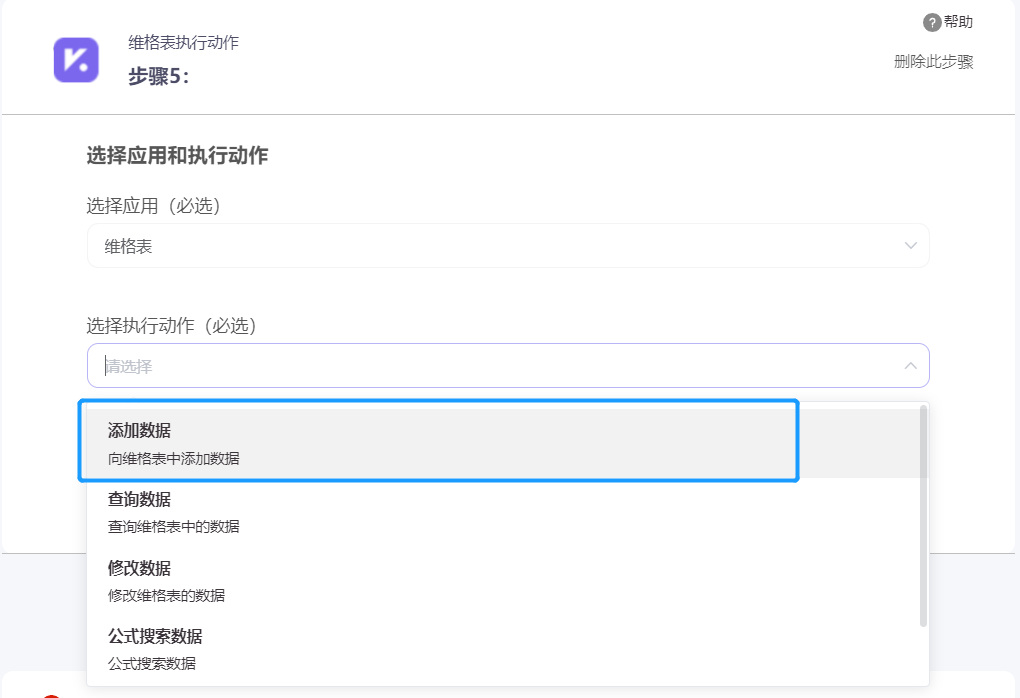Open the 选择应用 dropdown showing 维格表

pos(508,246)
